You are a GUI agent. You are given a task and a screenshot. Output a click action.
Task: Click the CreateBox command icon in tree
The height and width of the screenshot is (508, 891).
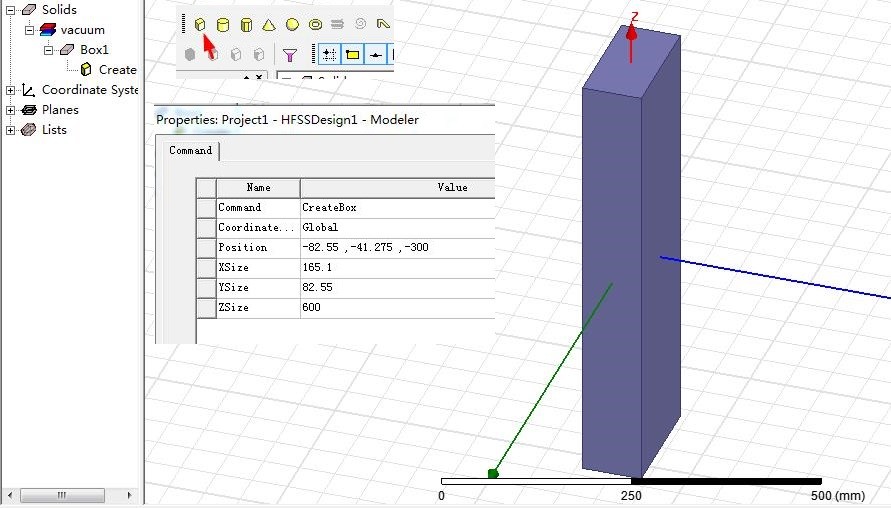click(x=86, y=69)
